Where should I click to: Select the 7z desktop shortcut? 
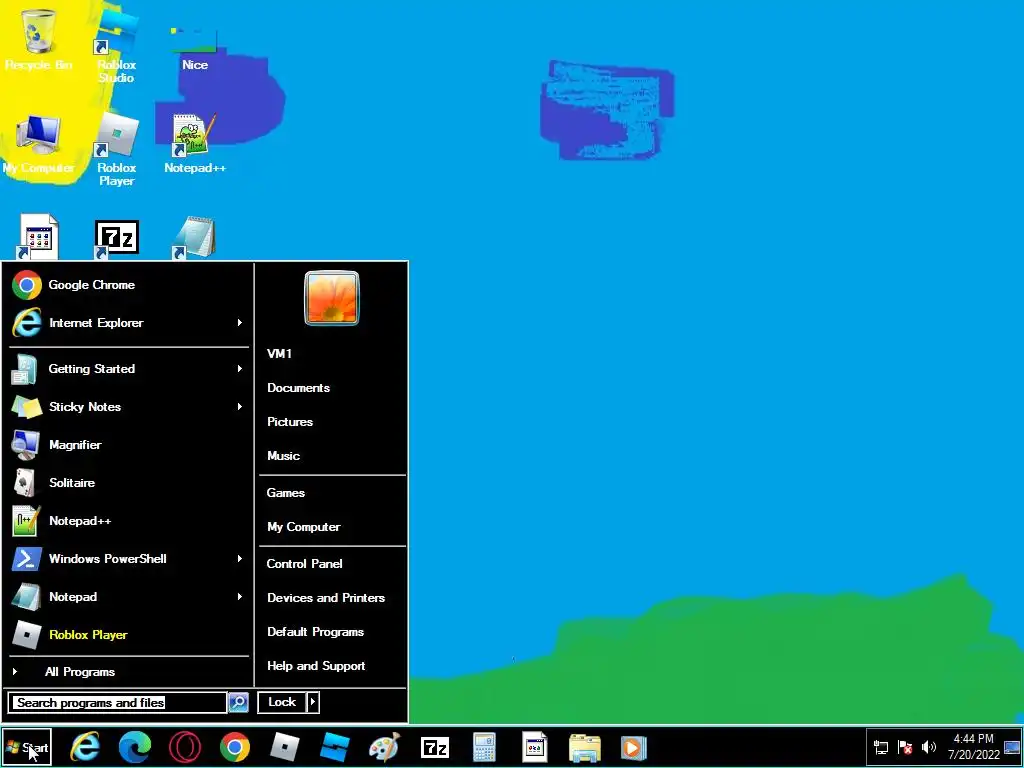point(116,238)
